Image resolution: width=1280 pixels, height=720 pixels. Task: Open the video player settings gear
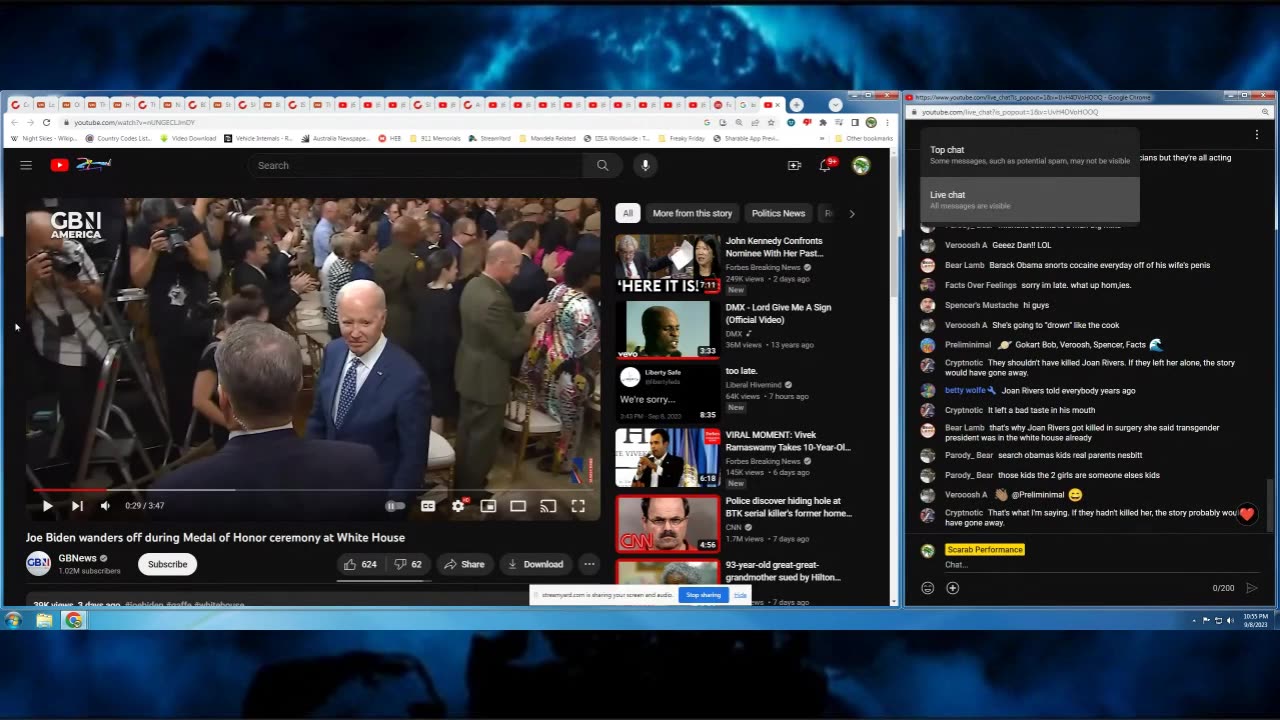458,506
